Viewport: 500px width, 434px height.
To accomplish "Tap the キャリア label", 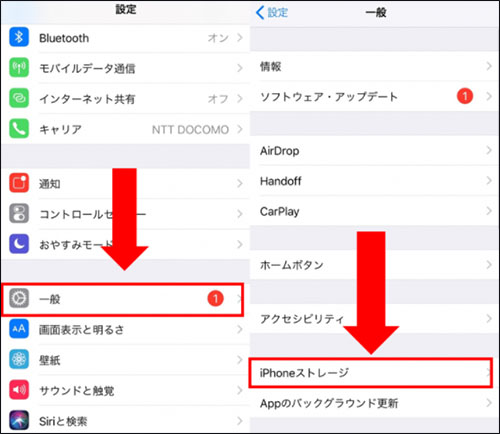I will pyautogui.click(x=60, y=129).
